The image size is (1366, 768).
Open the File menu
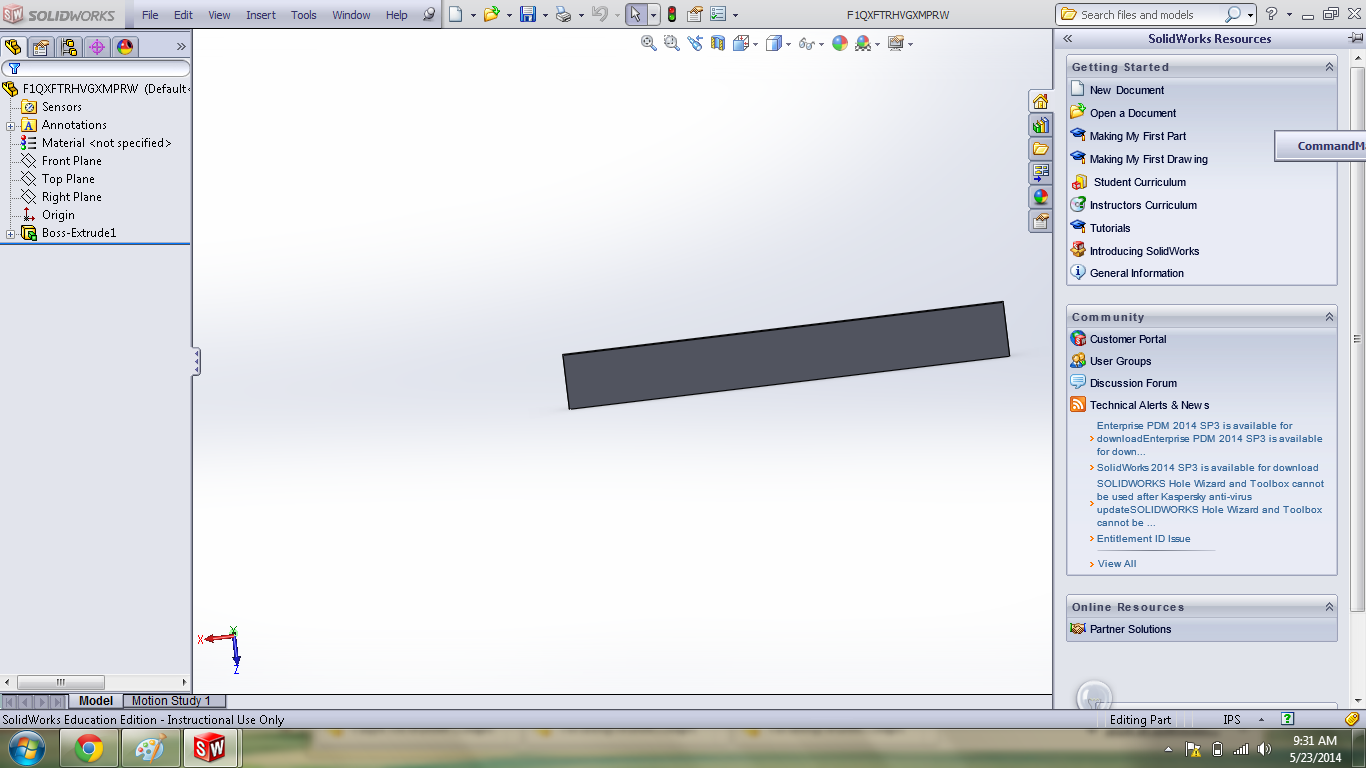click(150, 15)
